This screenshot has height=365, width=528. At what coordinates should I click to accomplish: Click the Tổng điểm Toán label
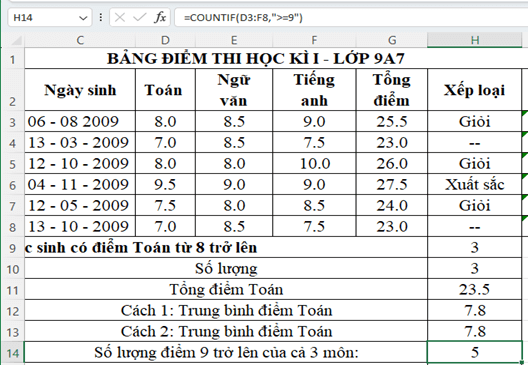point(226,290)
